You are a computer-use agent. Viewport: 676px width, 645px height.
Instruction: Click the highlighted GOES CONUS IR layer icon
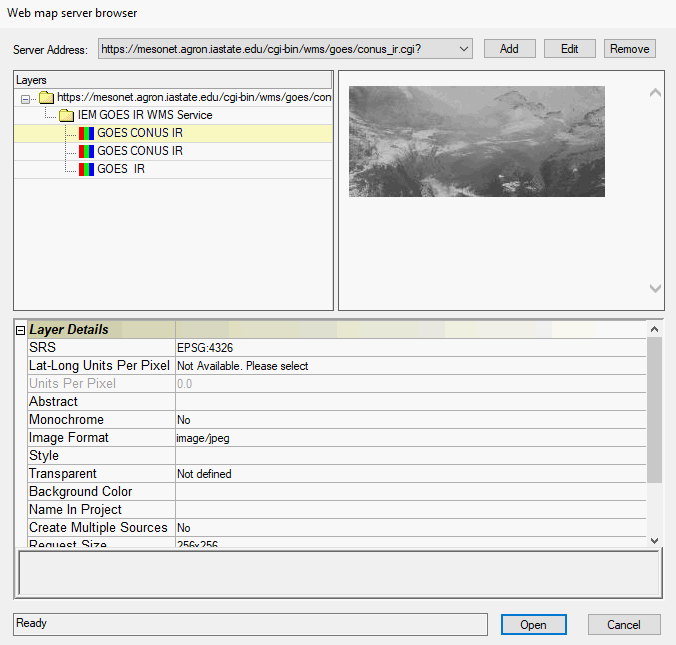click(86, 133)
